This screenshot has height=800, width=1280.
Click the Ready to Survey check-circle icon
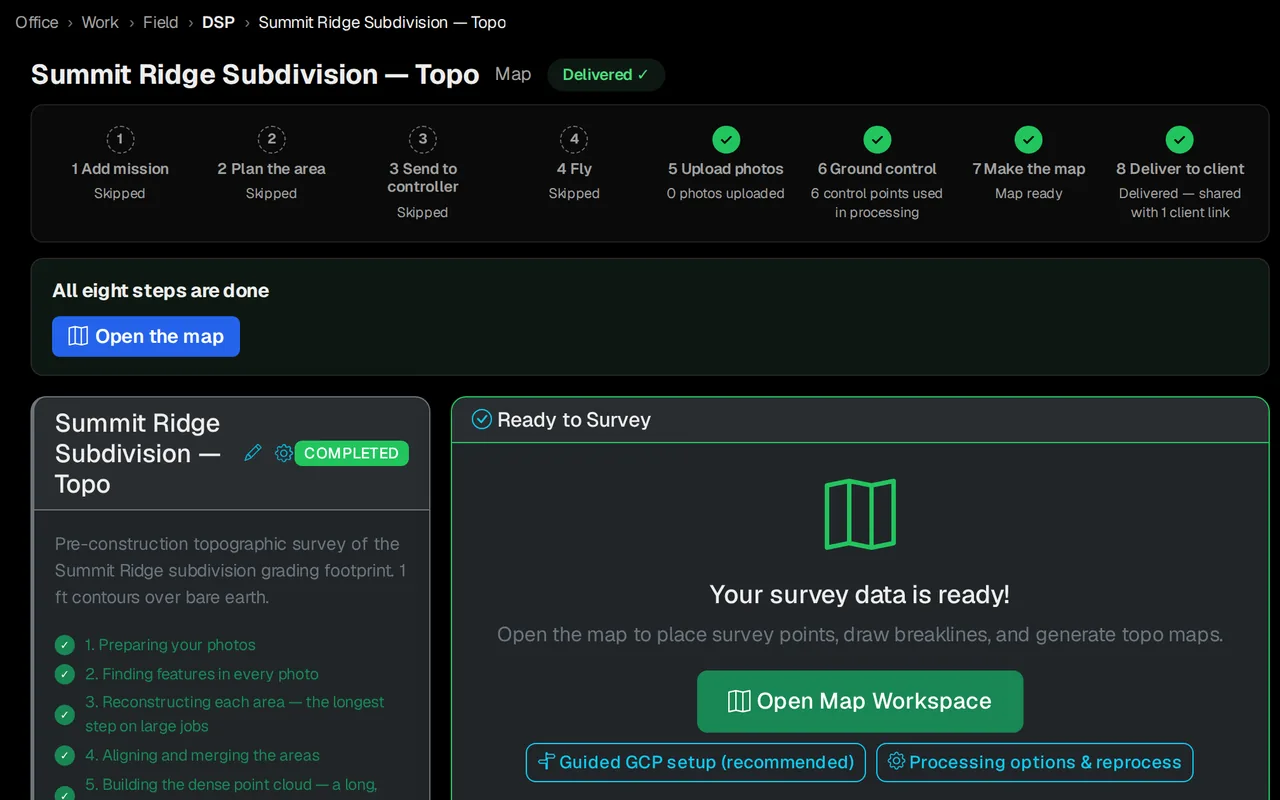482,419
